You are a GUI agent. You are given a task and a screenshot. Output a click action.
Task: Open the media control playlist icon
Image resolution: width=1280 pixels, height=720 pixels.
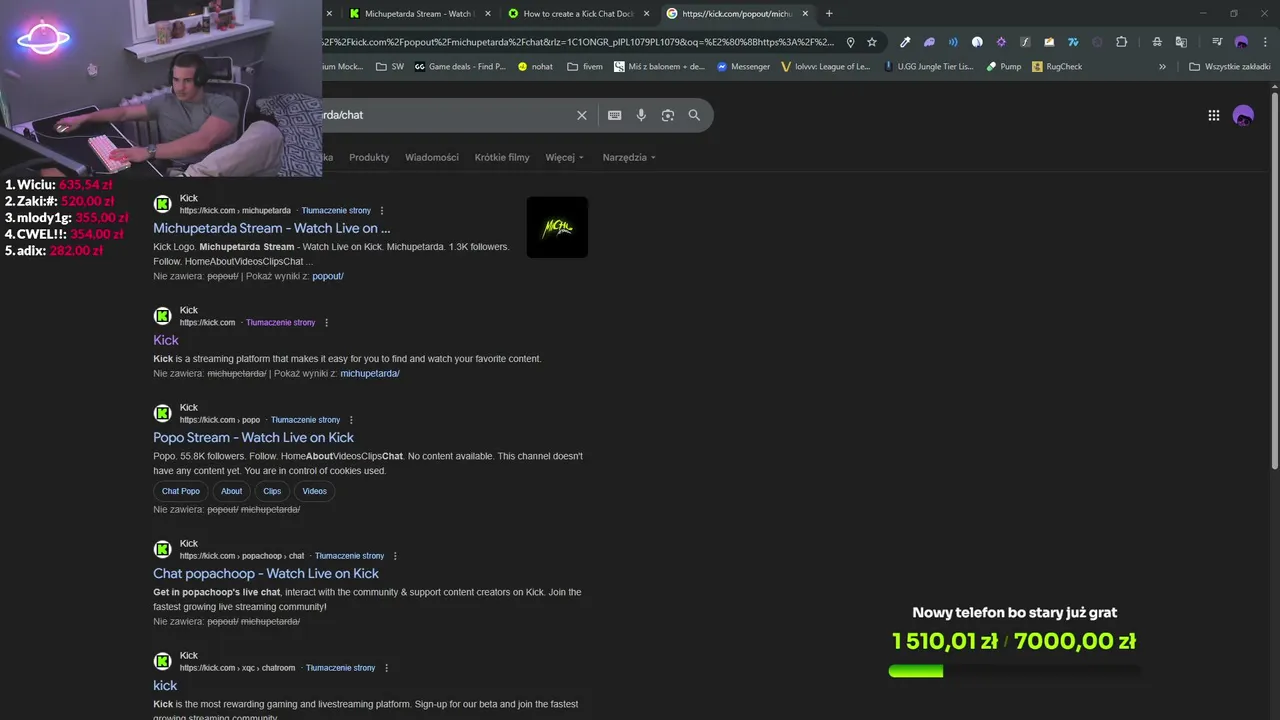tap(1217, 42)
